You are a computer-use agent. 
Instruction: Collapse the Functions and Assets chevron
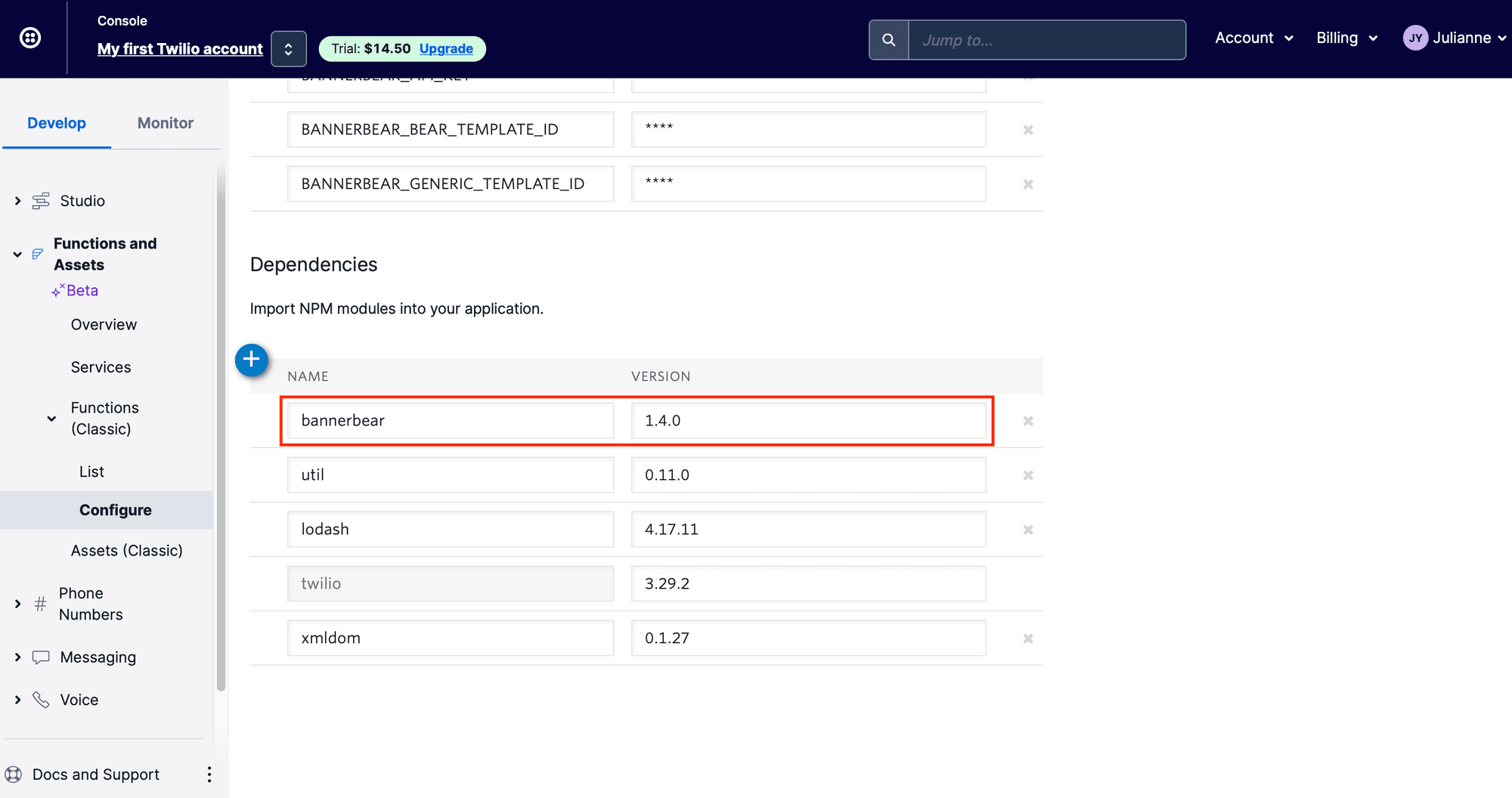tap(17, 255)
